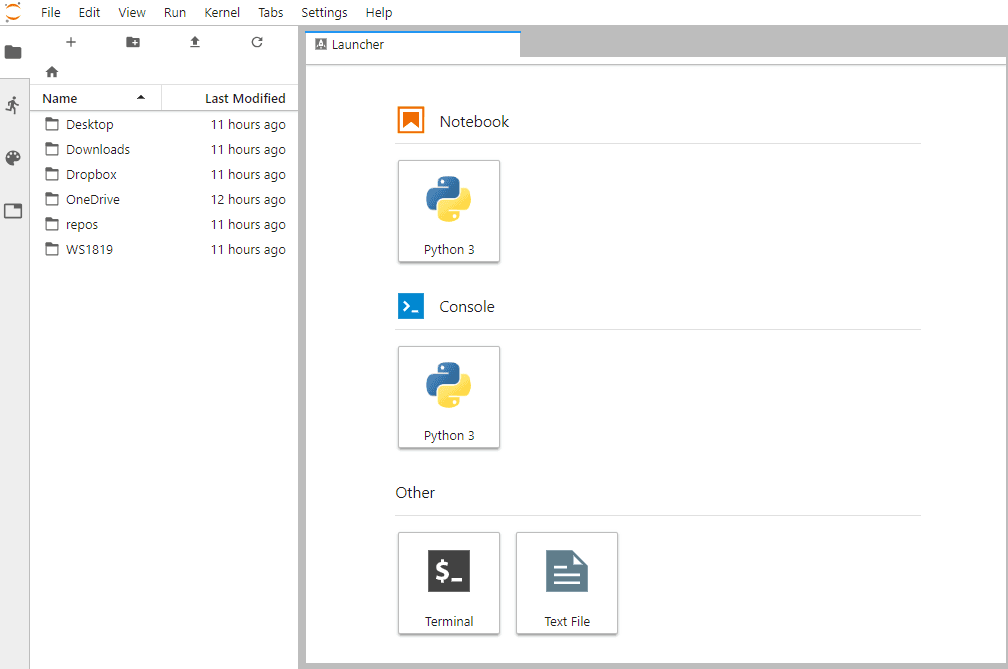This screenshot has height=669, width=1008.
Task: Select the repos folder
Action: pyautogui.click(x=82, y=225)
